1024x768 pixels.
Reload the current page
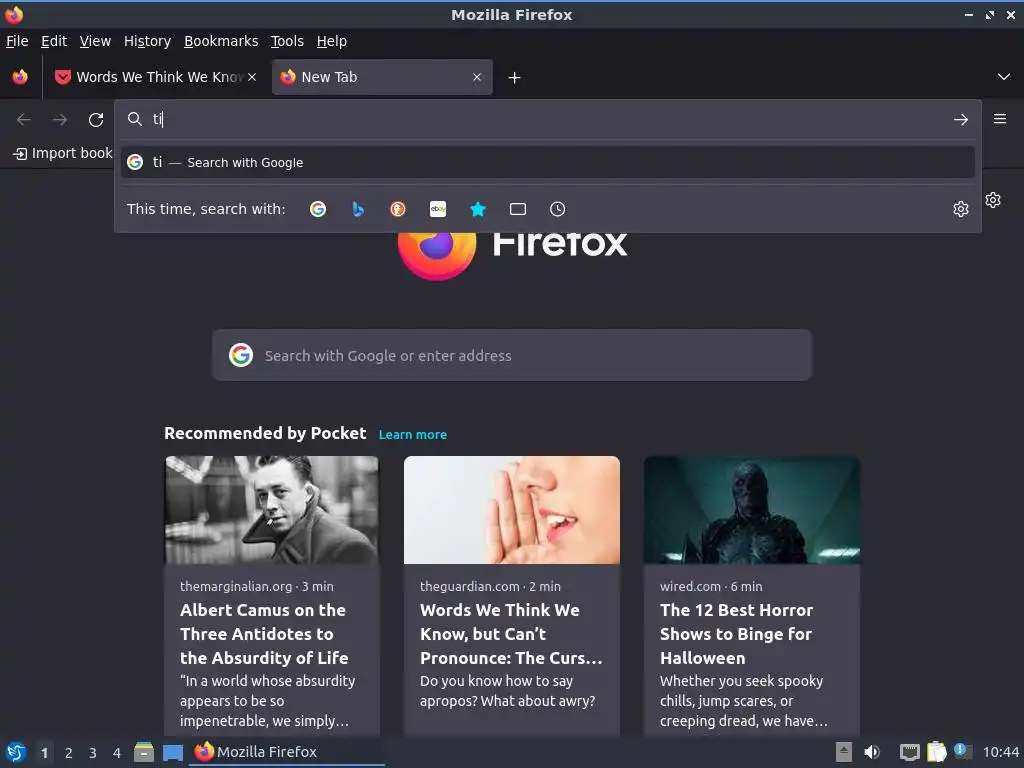(x=96, y=120)
